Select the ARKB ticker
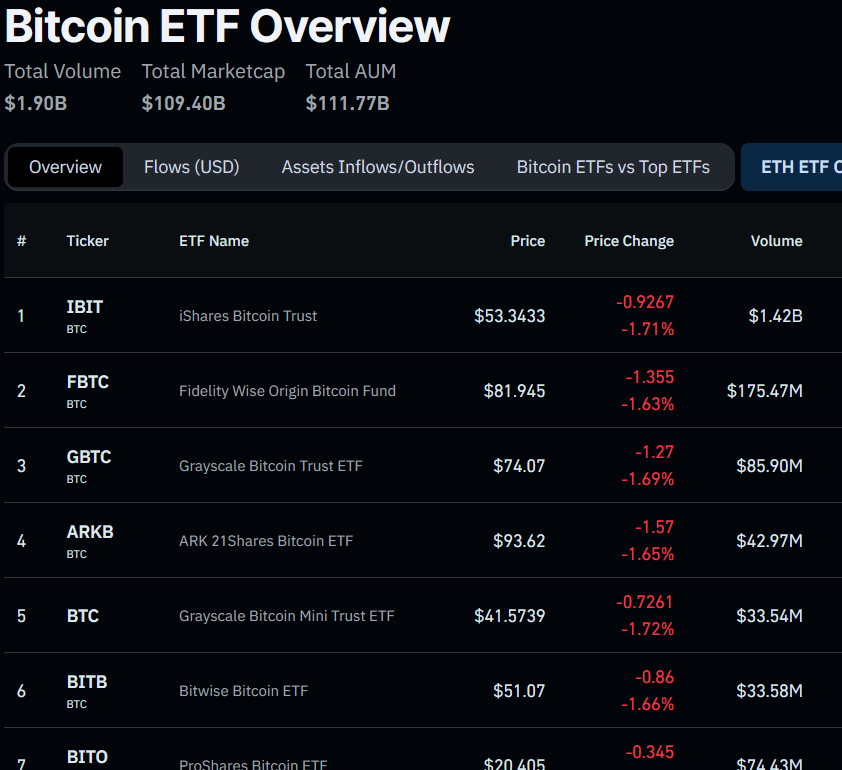 [x=90, y=533]
